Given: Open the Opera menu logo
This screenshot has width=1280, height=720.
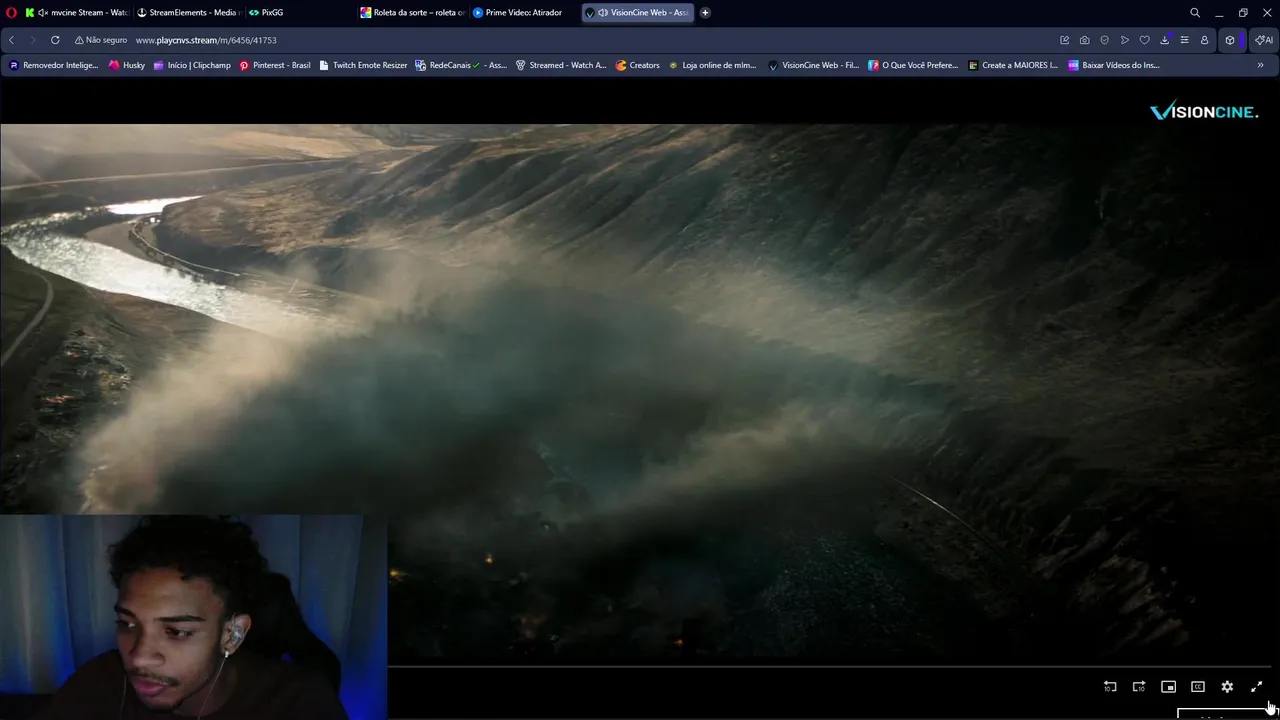Looking at the screenshot, I should (11, 12).
